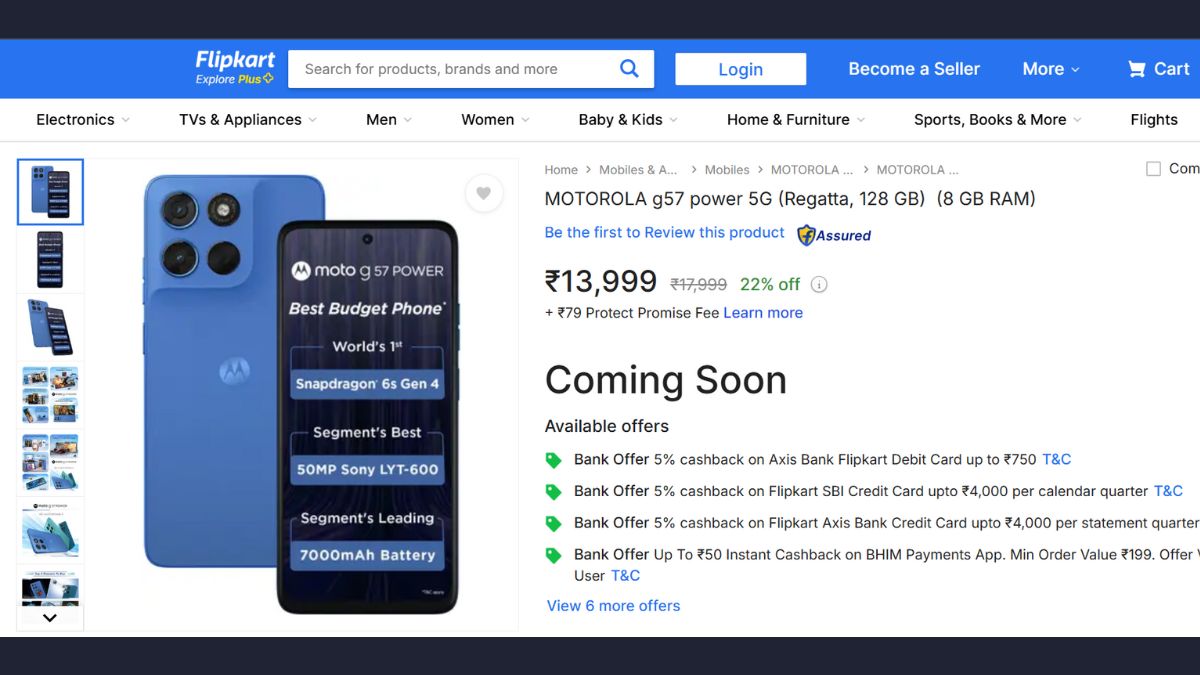Open the TVs & Appliances dropdown
Image resolution: width=1200 pixels, height=675 pixels.
[247, 120]
